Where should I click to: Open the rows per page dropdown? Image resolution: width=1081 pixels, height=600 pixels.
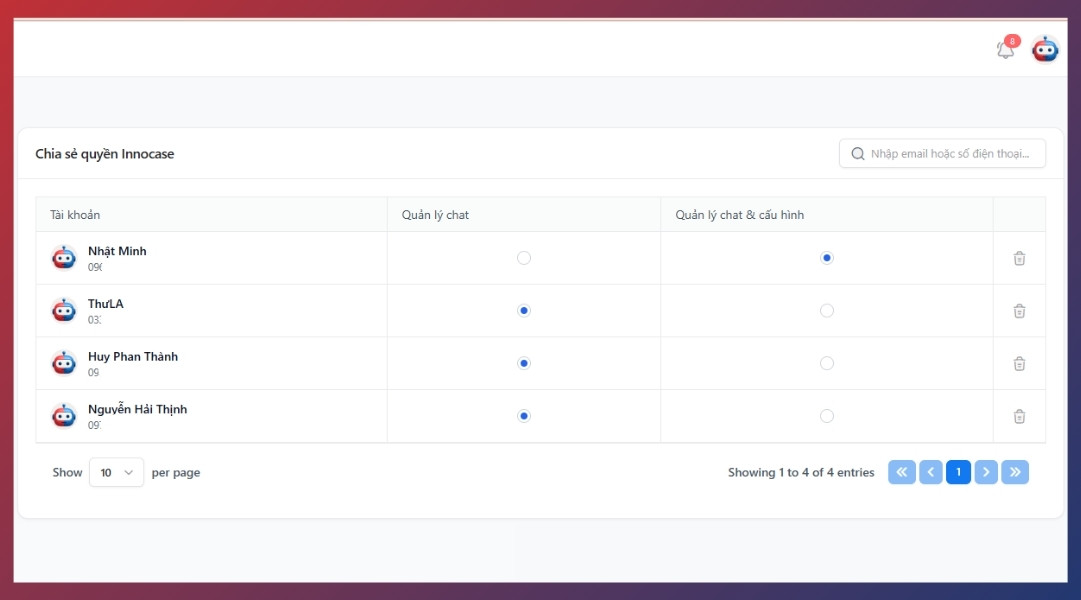click(x=116, y=472)
